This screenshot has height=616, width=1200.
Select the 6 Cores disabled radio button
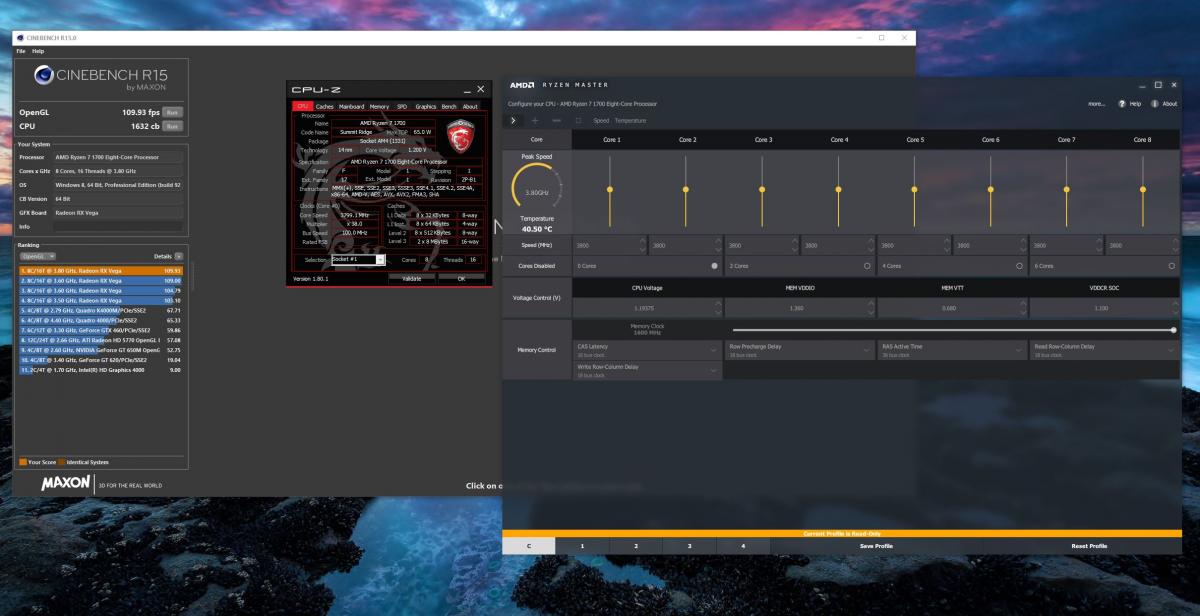pos(1171,266)
